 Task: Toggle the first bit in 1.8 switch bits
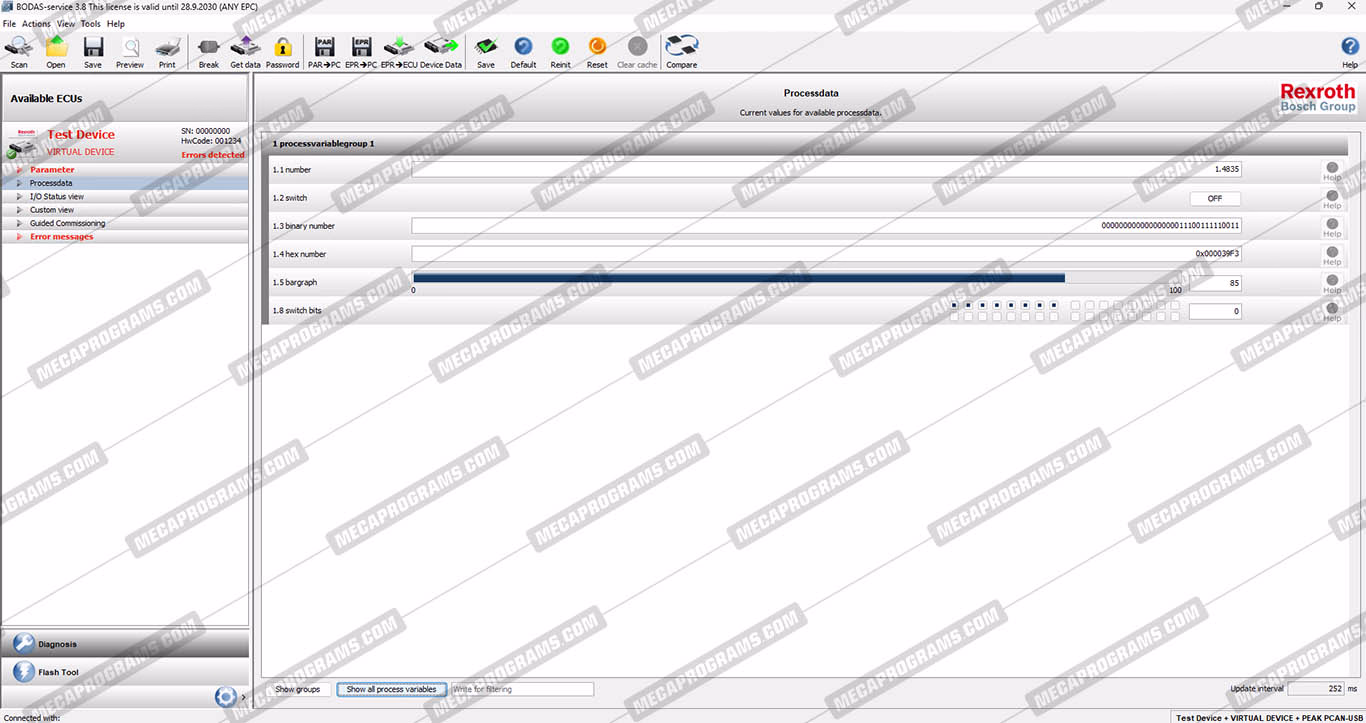point(955,305)
